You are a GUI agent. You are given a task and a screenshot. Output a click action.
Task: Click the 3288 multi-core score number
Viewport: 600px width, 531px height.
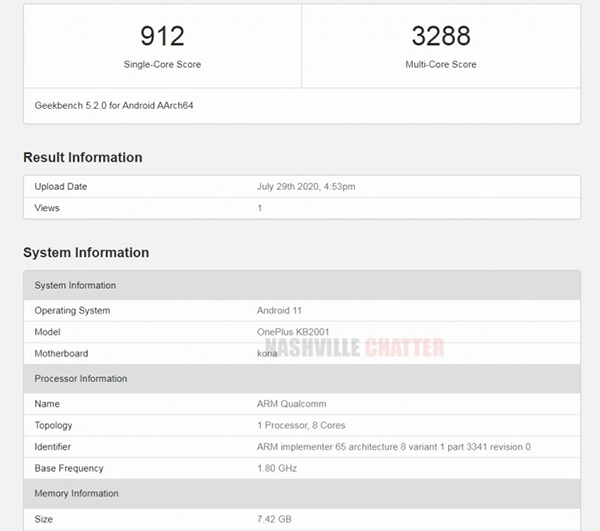440,37
